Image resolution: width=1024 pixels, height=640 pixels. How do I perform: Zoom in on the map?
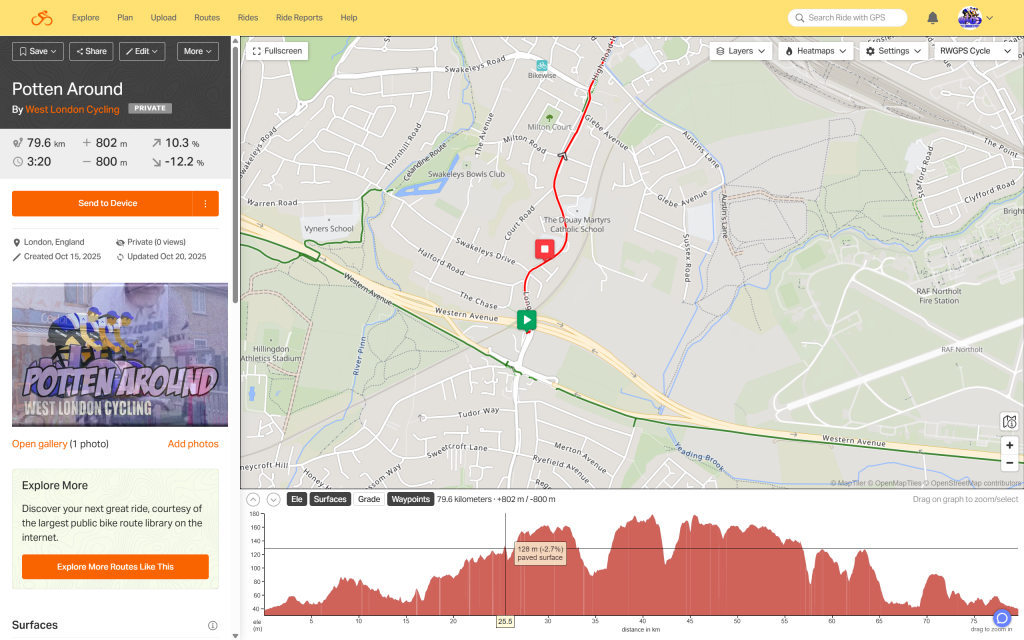pyautogui.click(x=1009, y=445)
